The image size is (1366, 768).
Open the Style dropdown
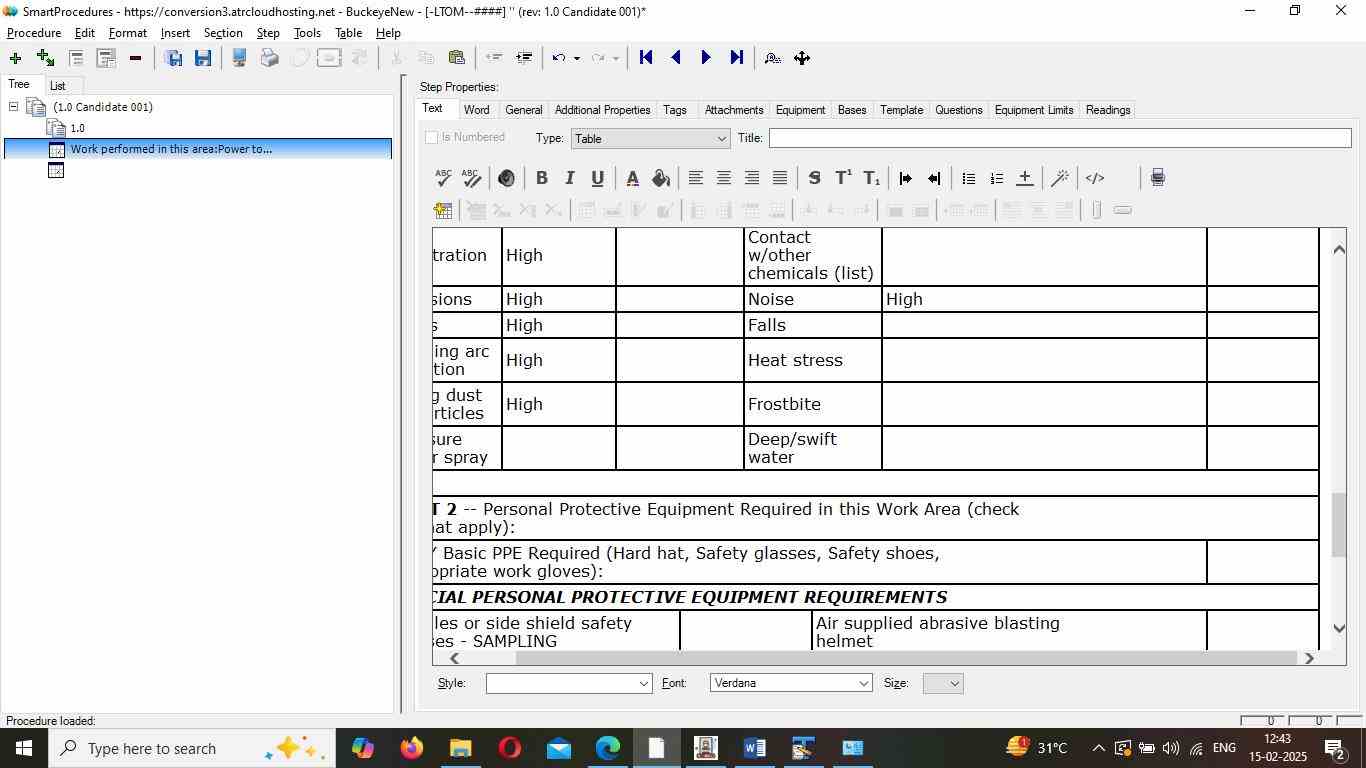[x=569, y=683]
